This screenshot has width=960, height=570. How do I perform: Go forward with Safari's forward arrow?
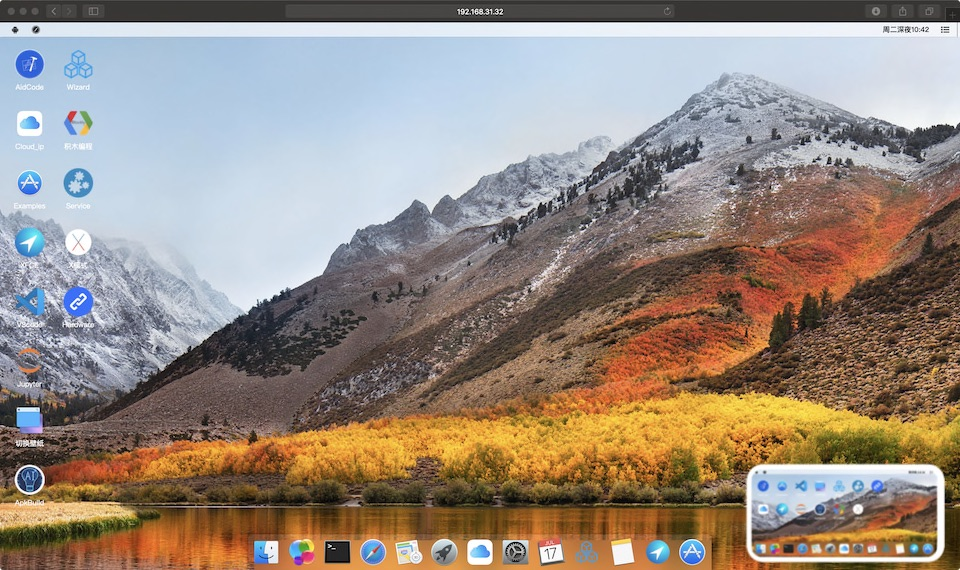[69, 11]
